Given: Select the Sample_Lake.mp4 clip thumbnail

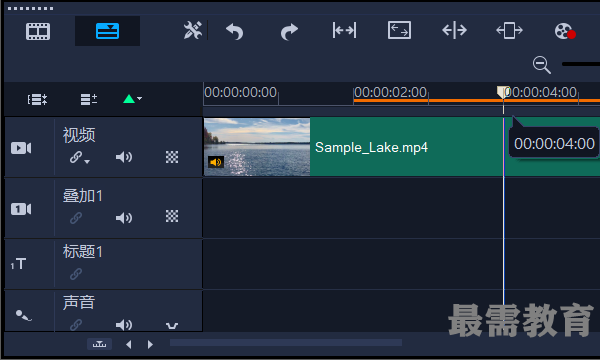Looking at the screenshot, I should pyautogui.click(x=257, y=147).
